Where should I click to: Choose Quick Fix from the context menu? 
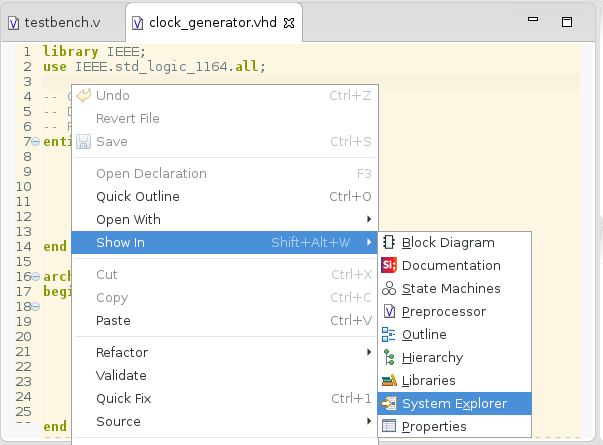pos(225,398)
